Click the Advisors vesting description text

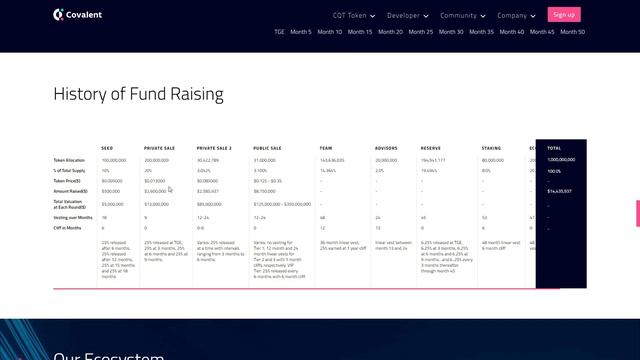point(393,245)
